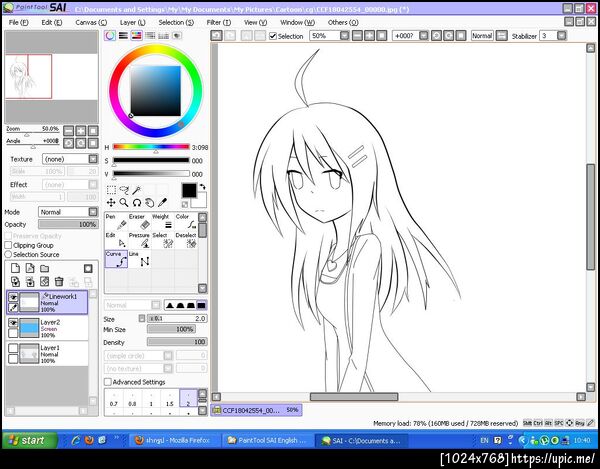Image resolution: width=600 pixels, height=469 pixels.
Task: Select the move tool
Action: click(111, 203)
